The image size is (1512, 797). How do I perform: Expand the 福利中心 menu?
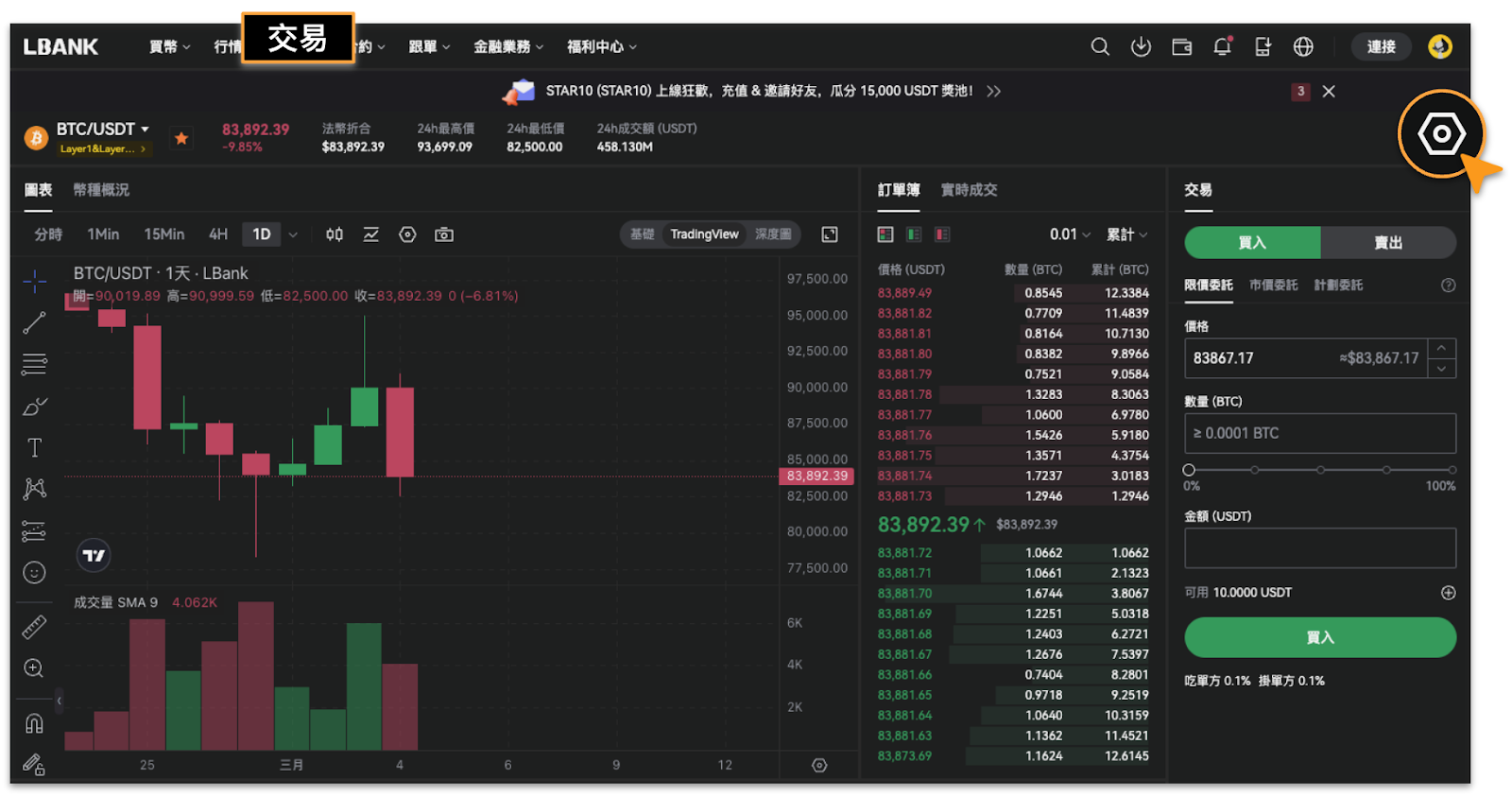pos(602,46)
